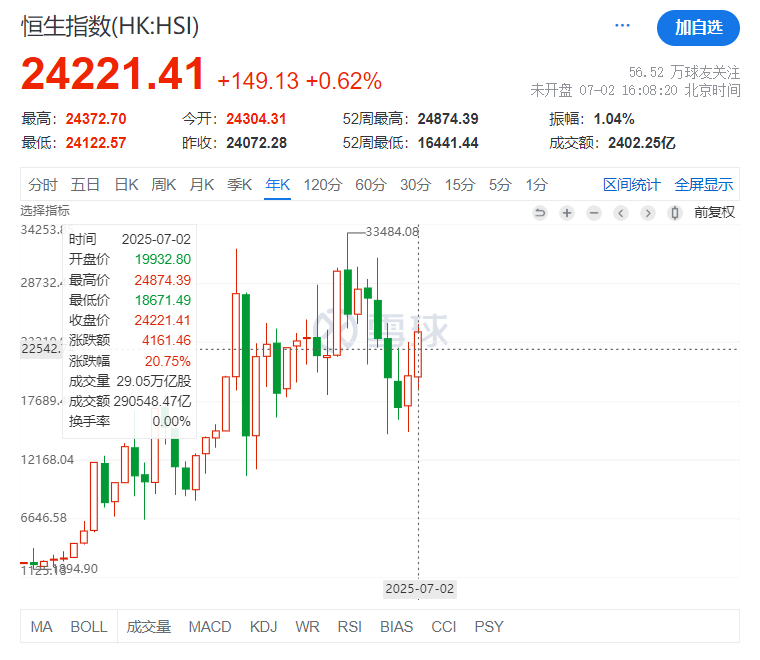Click the tooltip 开盘价 value 19932.80
The height and width of the screenshot is (660, 760).
[x=163, y=259]
